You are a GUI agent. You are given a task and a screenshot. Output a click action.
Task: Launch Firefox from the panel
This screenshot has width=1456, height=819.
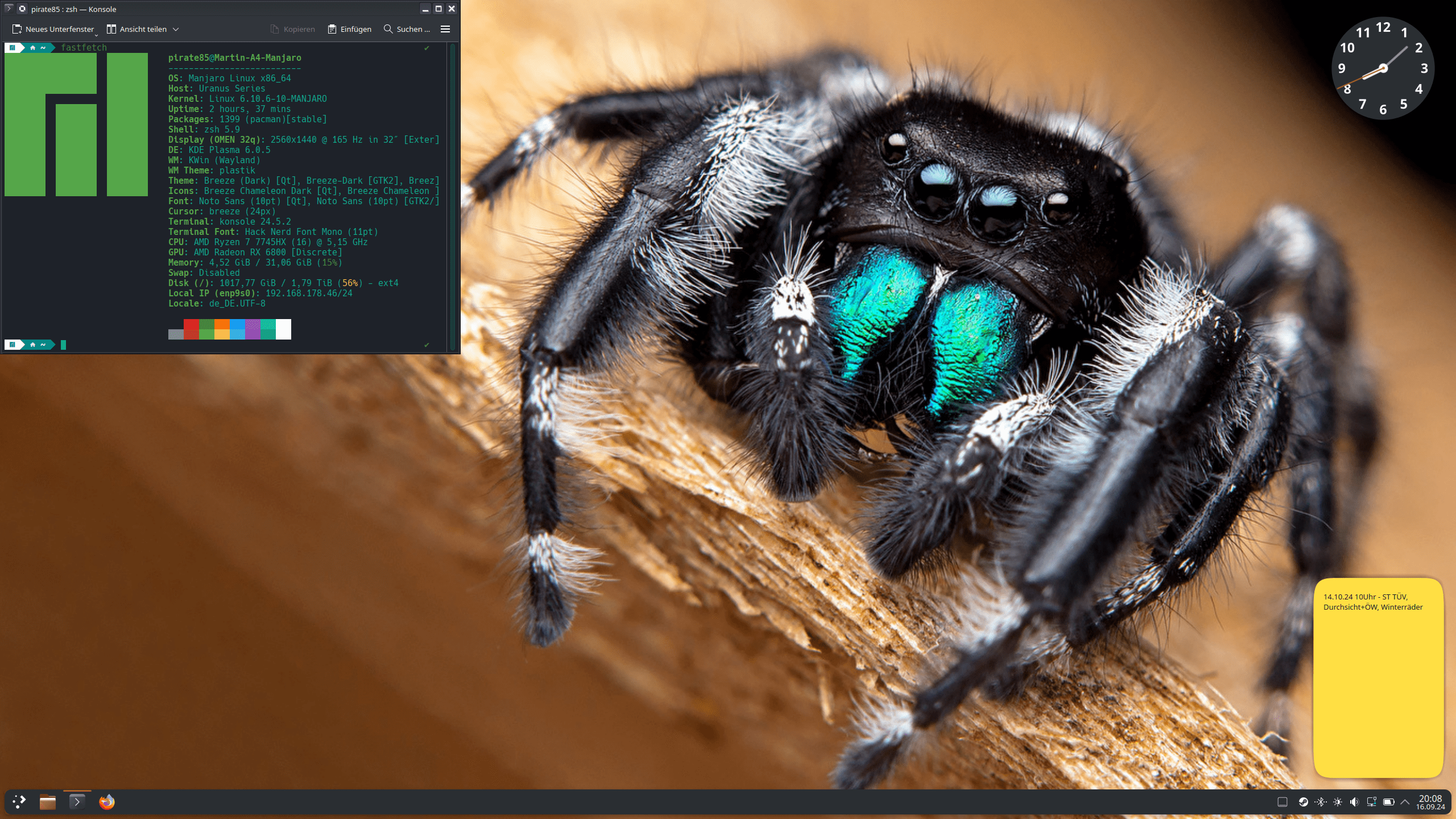point(107,802)
